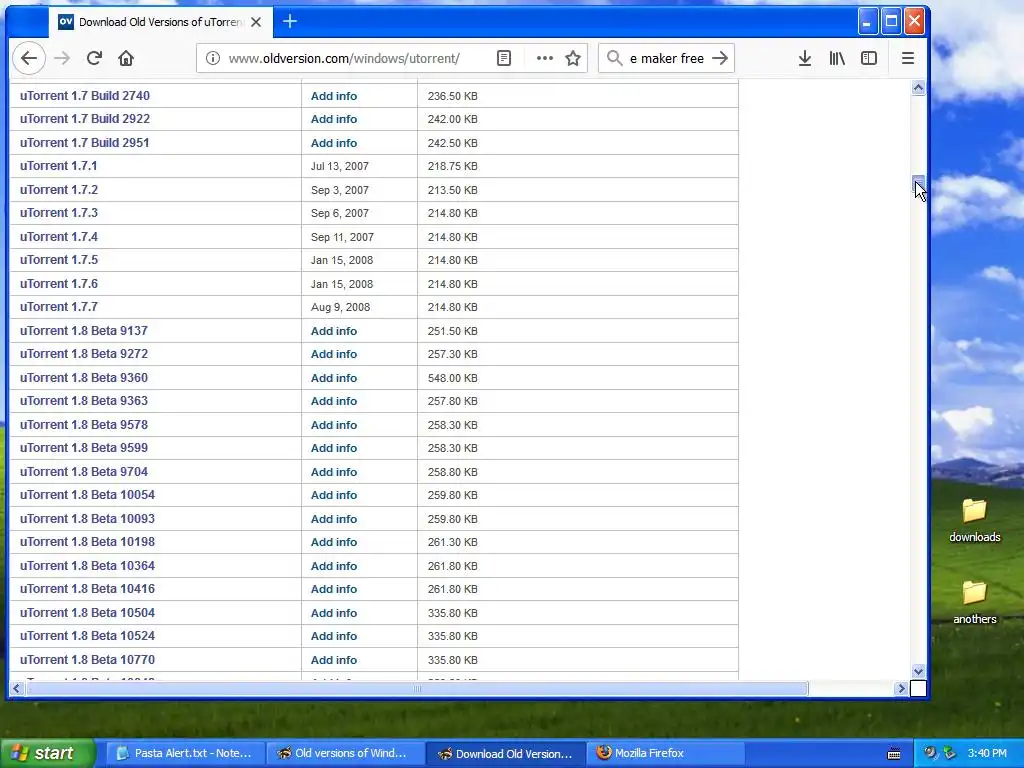Open the Library menu

click(837, 58)
